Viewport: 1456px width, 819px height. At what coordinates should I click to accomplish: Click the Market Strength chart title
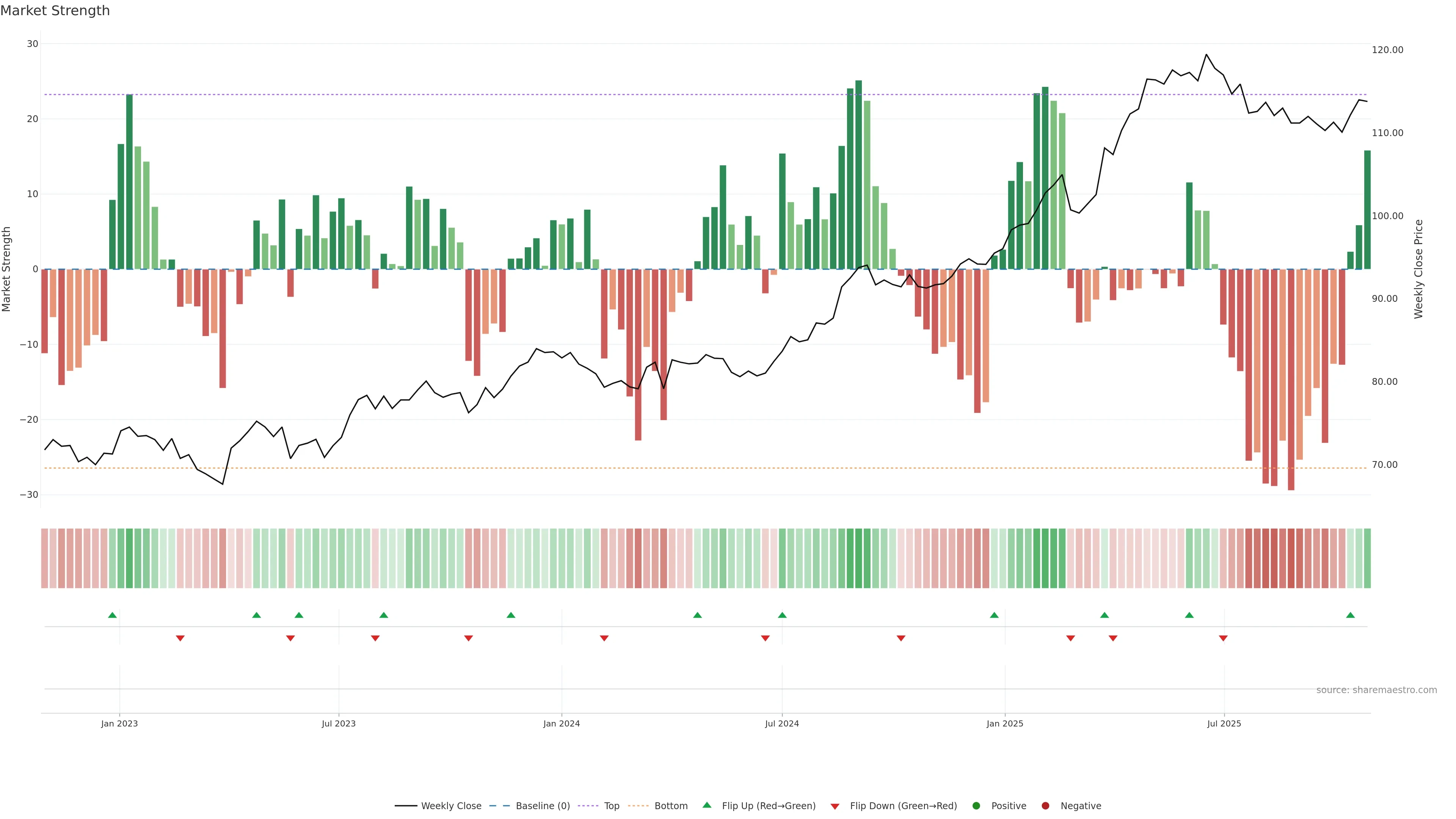click(55, 11)
